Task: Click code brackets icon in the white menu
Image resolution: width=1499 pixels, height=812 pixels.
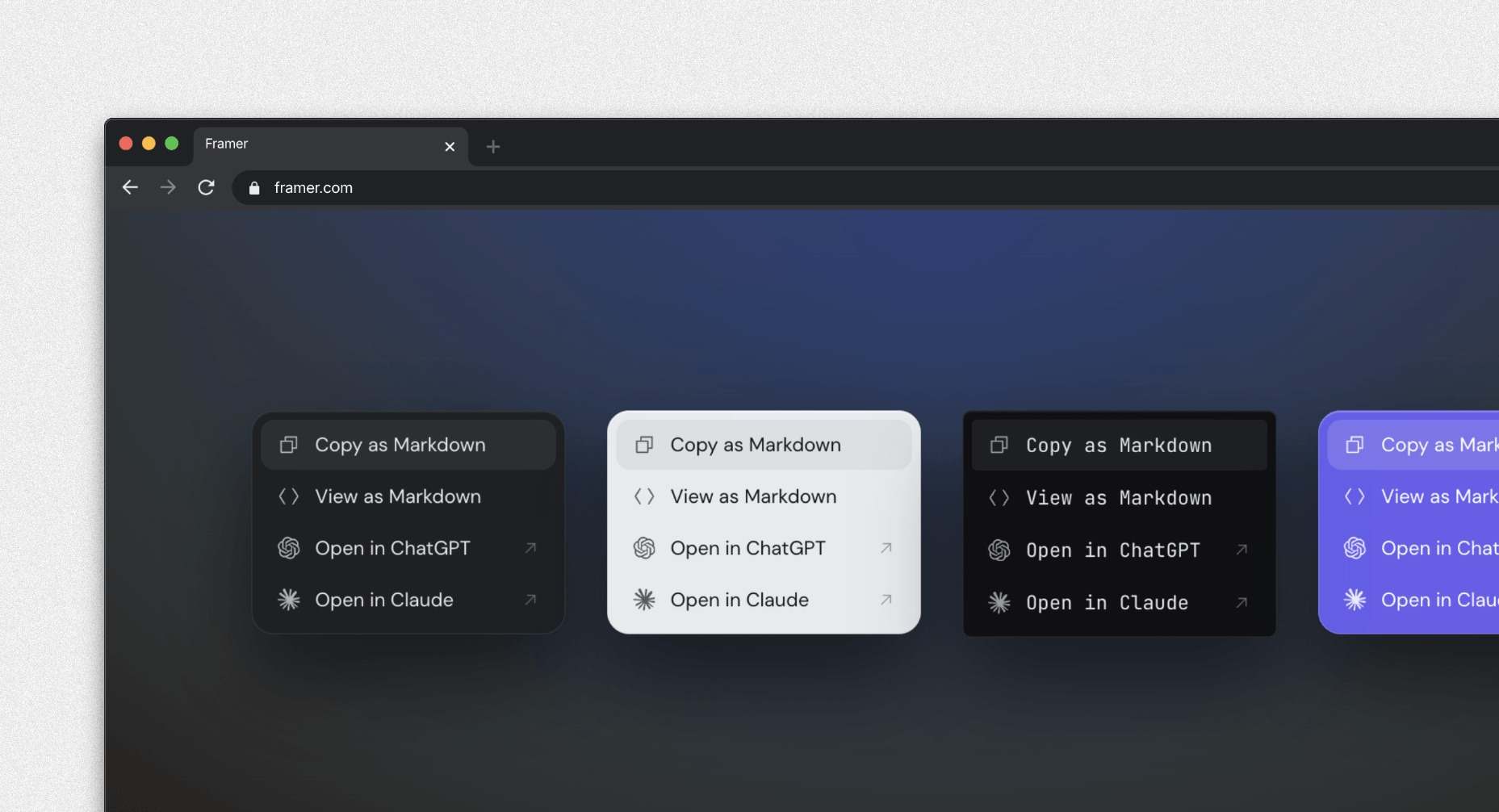Action: tap(644, 496)
